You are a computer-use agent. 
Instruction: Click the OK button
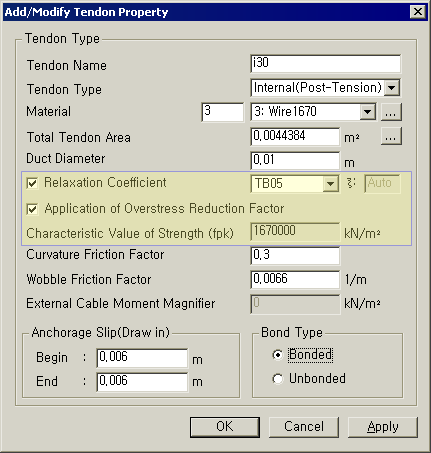(225, 427)
